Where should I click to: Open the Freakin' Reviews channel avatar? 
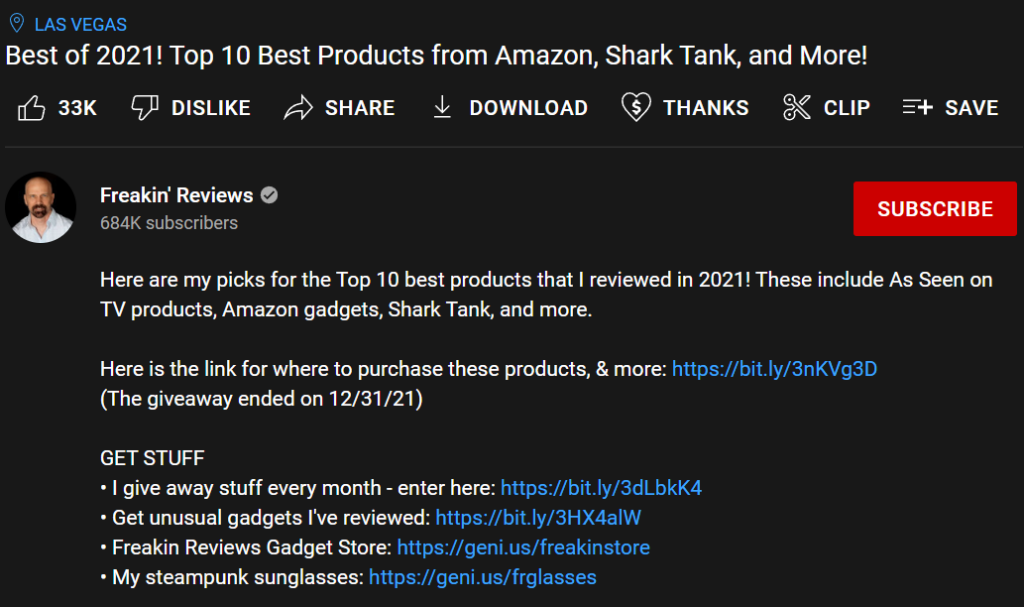pos(40,208)
